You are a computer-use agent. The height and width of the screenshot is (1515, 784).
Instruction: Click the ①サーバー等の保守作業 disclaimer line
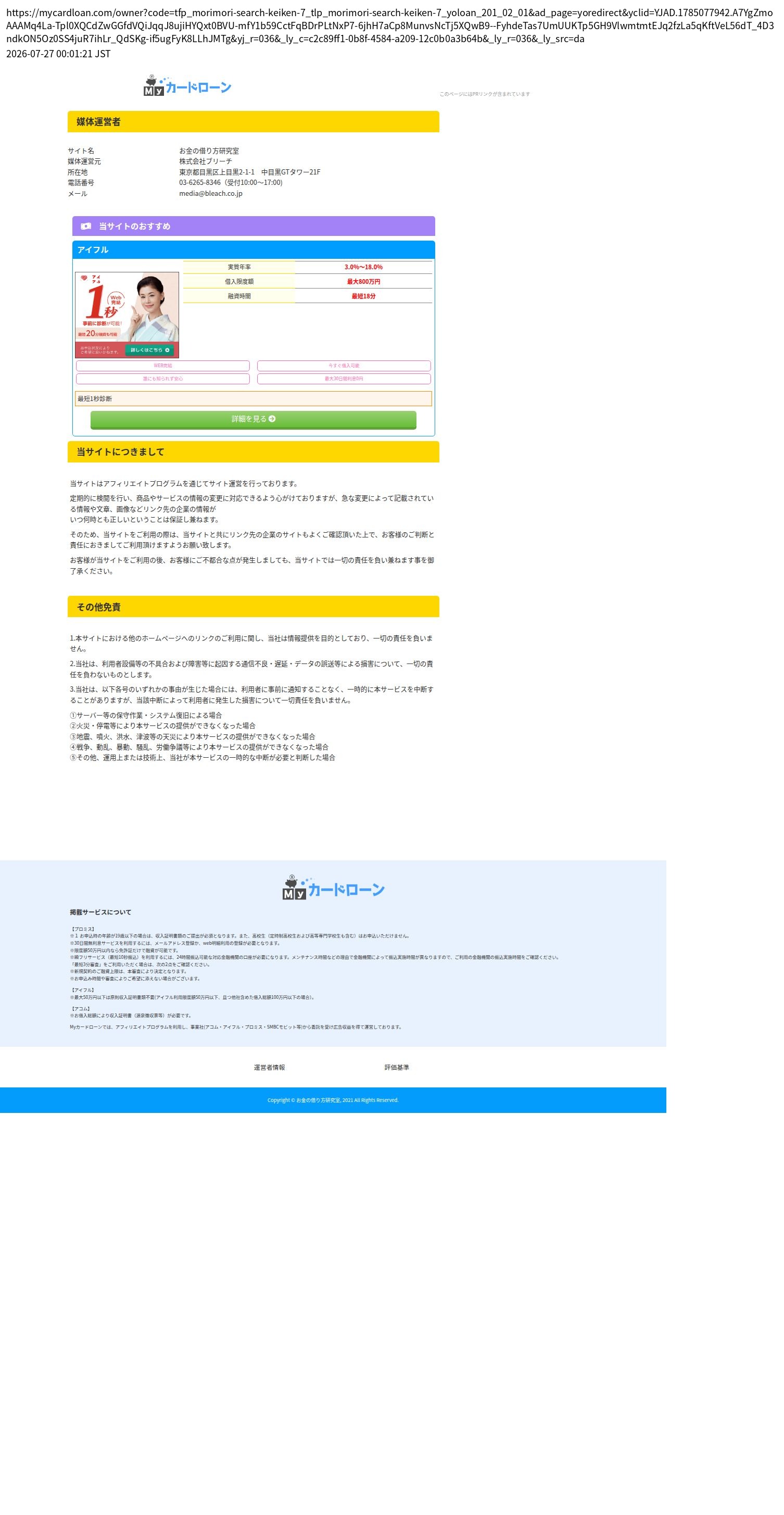(x=146, y=715)
